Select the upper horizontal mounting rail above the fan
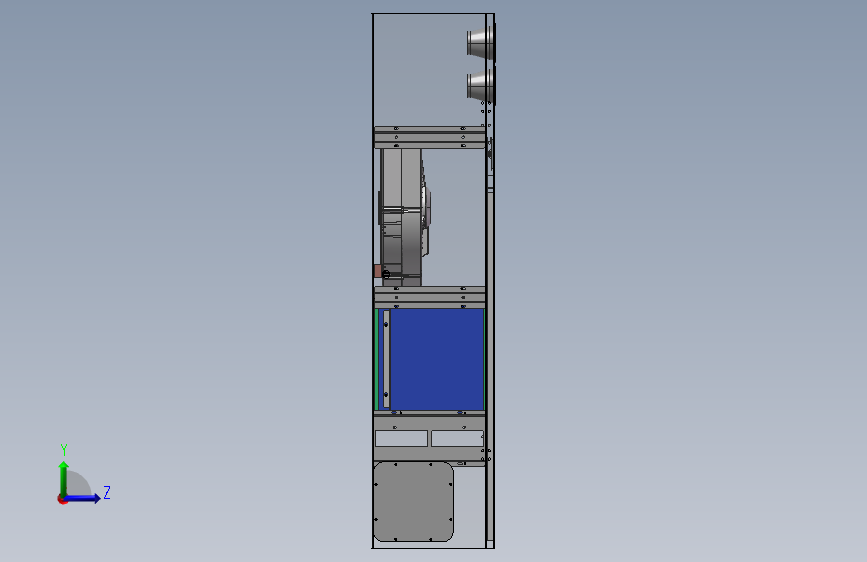Viewport: 867px width, 562px height. point(430,137)
